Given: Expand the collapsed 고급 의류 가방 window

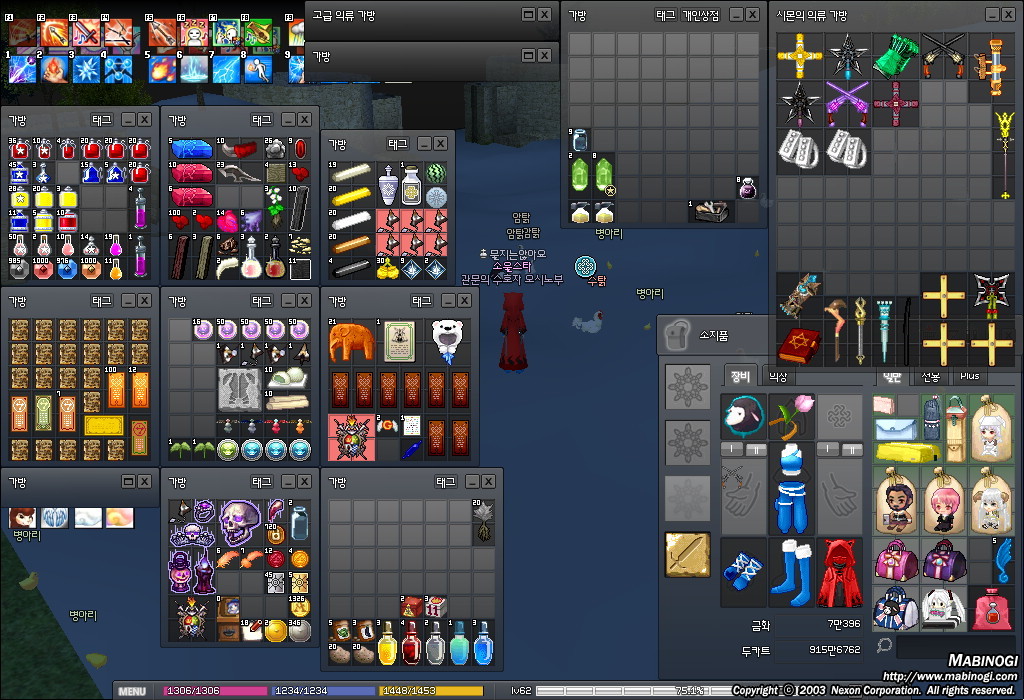Looking at the screenshot, I should tap(527, 15).
